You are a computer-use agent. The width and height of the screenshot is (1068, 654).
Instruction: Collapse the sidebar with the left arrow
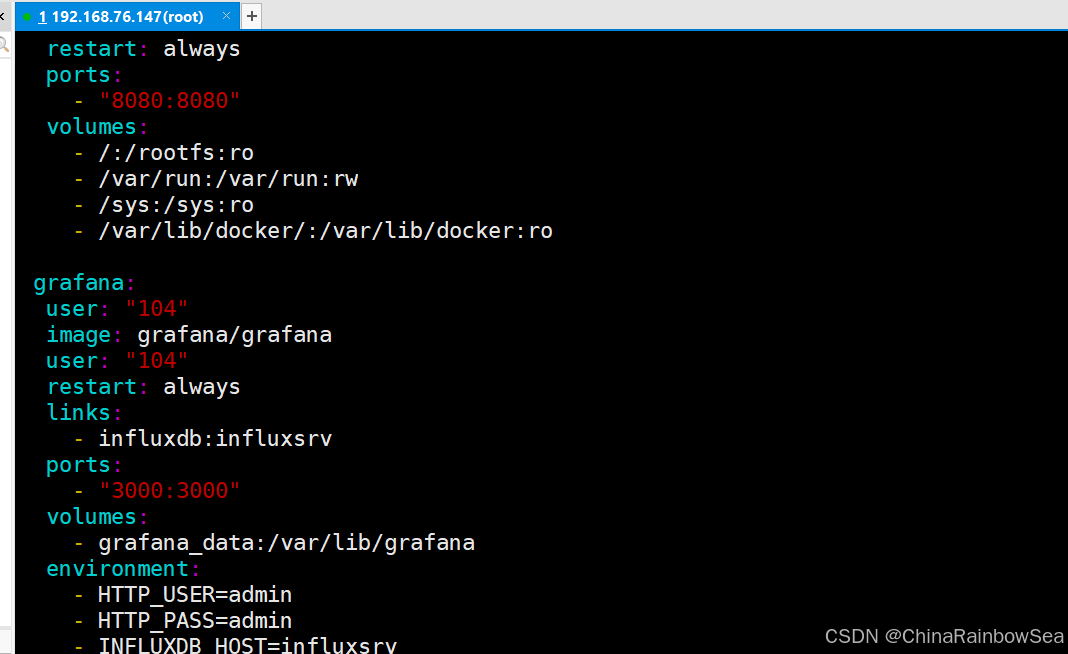pos(3,16)
